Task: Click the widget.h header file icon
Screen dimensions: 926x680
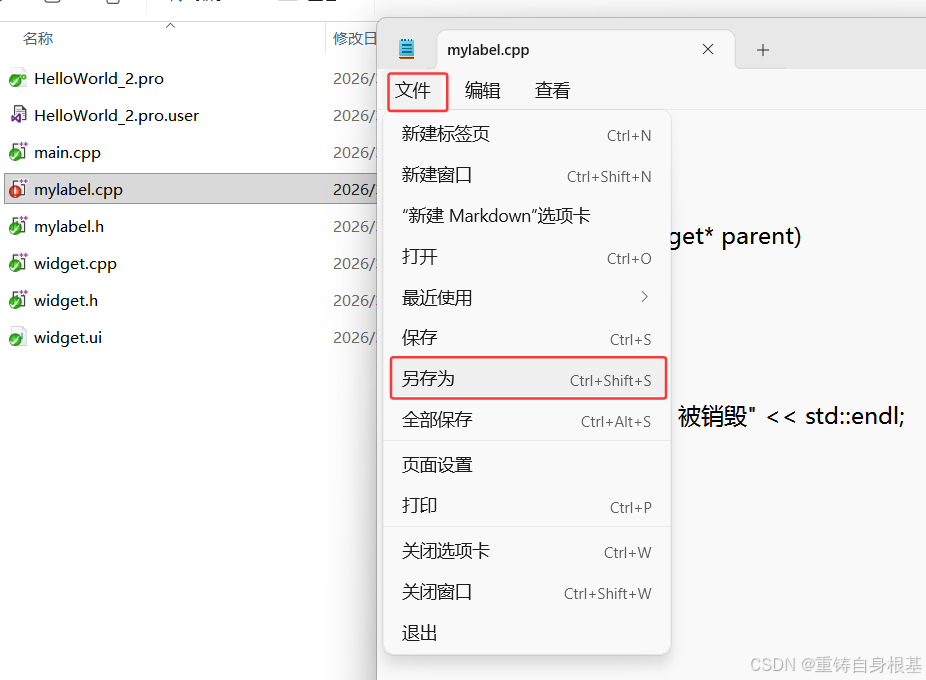Action: (18, 300)
